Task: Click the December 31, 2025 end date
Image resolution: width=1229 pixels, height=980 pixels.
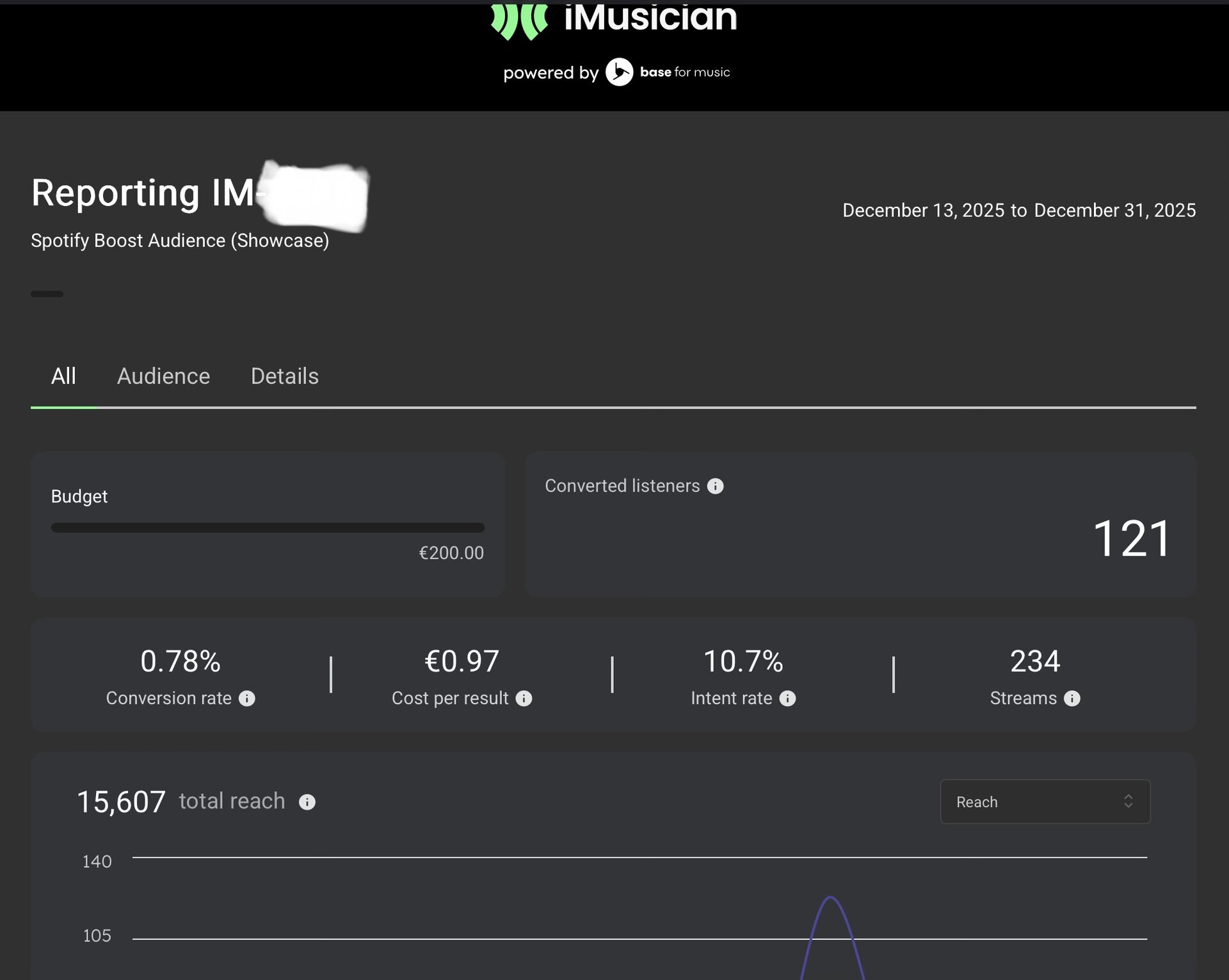Action: (1114, 211)
